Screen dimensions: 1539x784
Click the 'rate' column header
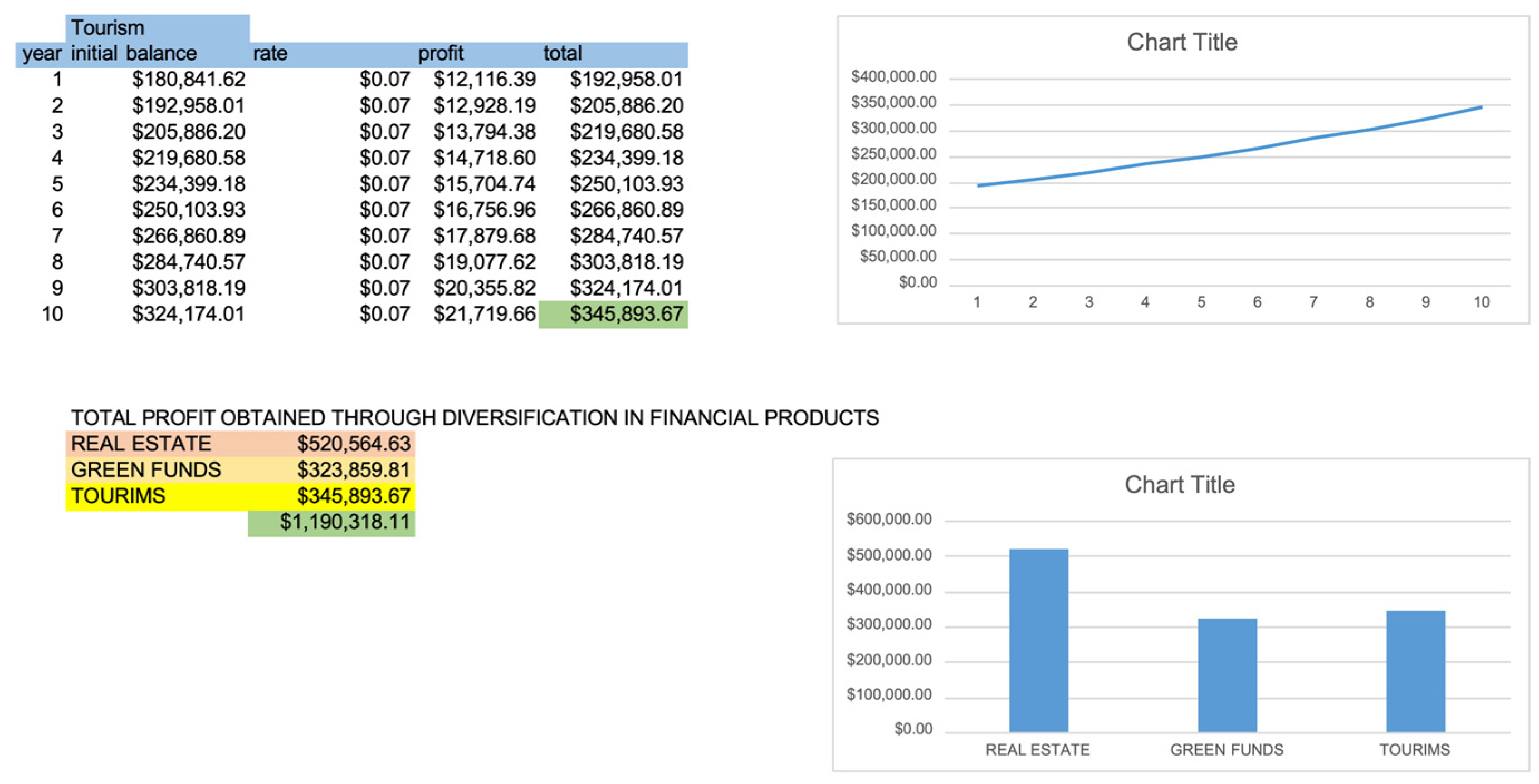click(270, 54)
